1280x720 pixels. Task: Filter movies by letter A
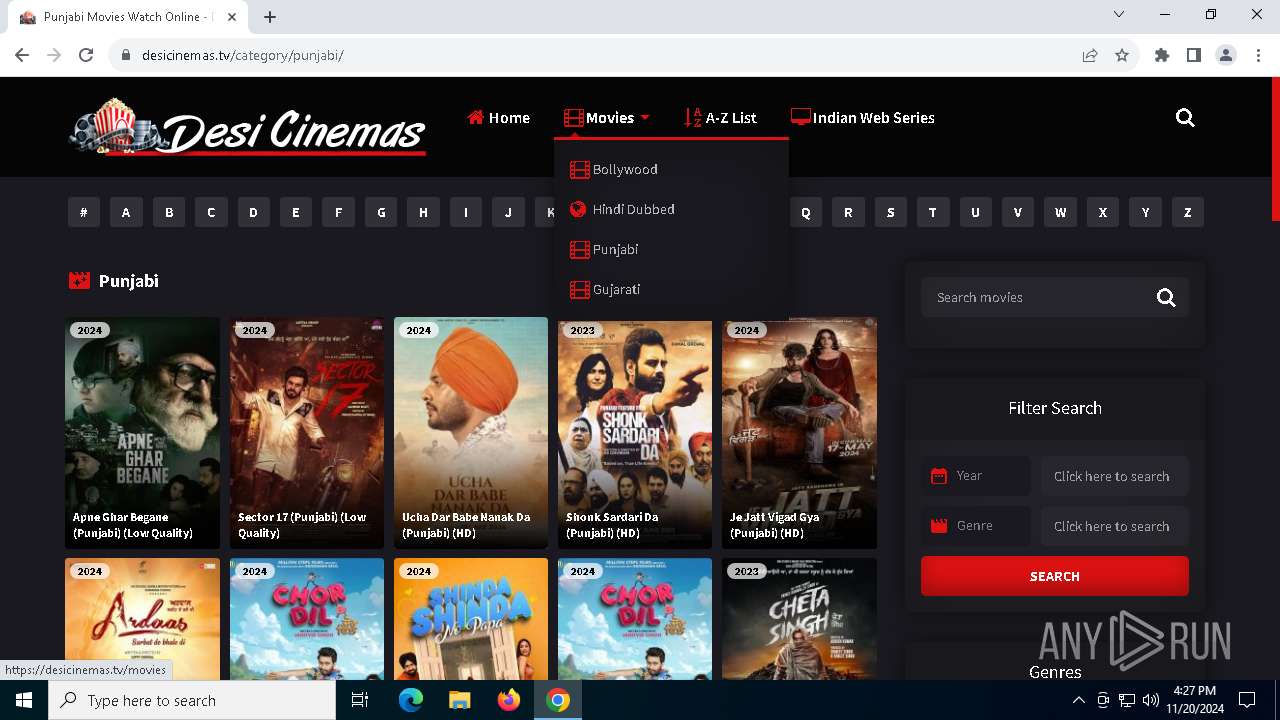126,212
